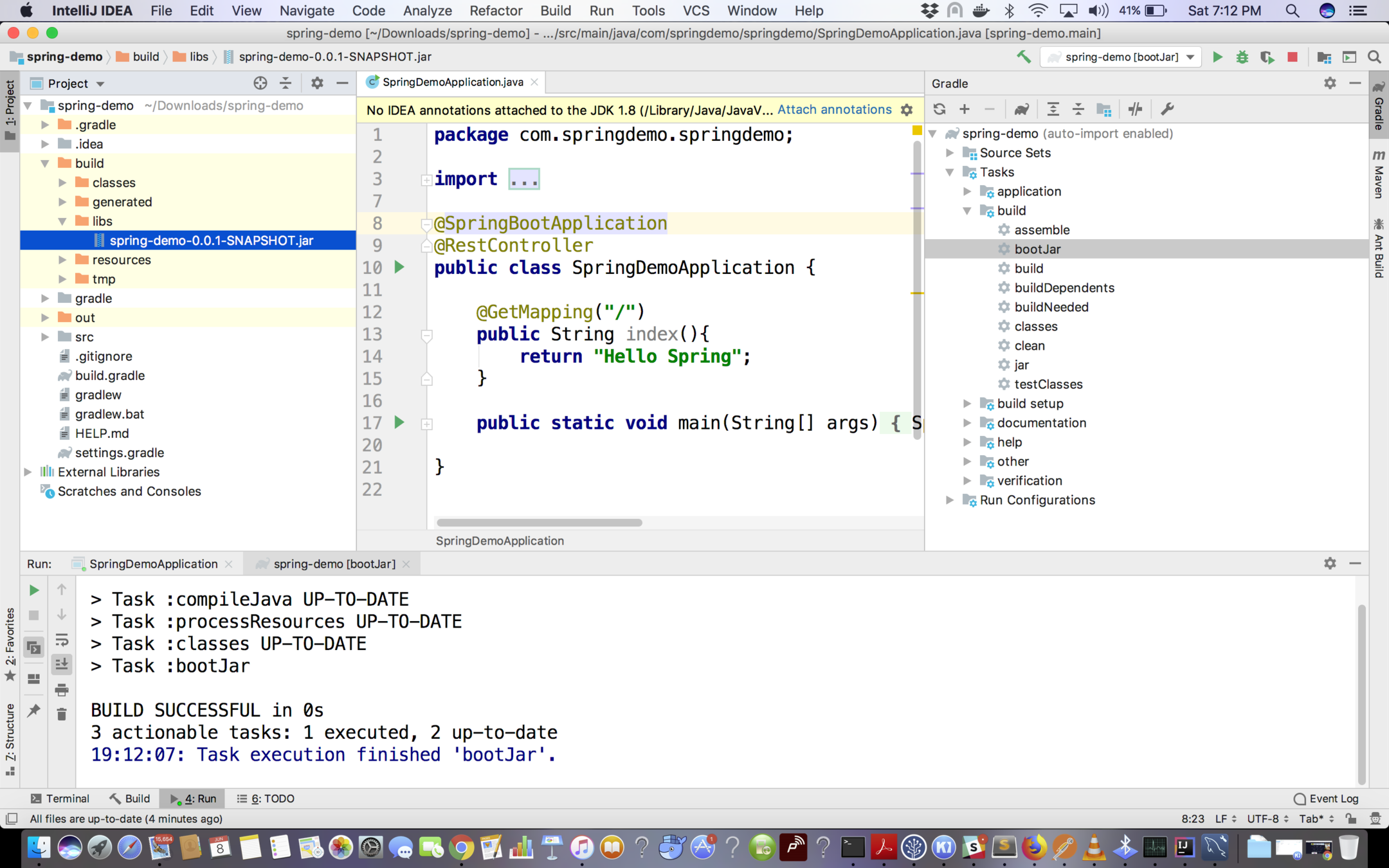Click the editor horizontal scrollbar thumb
The width and height of the screenshot is (1389, 868).
point(539,523)
